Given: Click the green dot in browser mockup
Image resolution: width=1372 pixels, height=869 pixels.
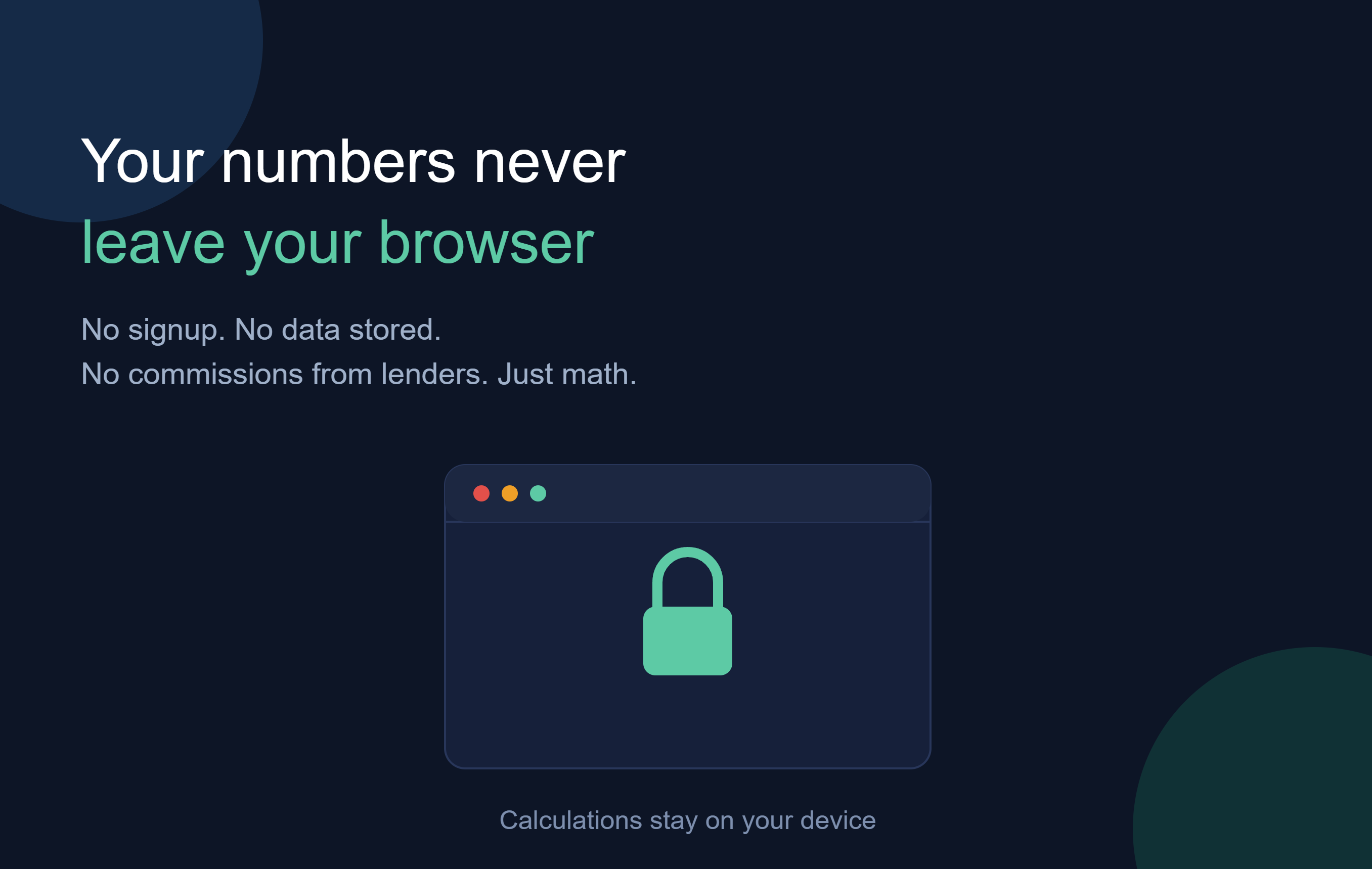Looking at the screenshot, I should pos(538,493).
